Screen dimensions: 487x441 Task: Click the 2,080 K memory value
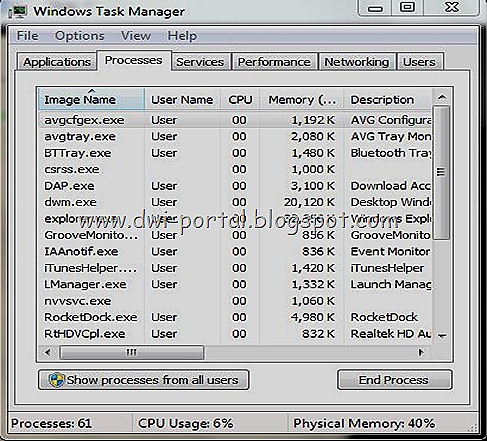(x=313, y=137)
